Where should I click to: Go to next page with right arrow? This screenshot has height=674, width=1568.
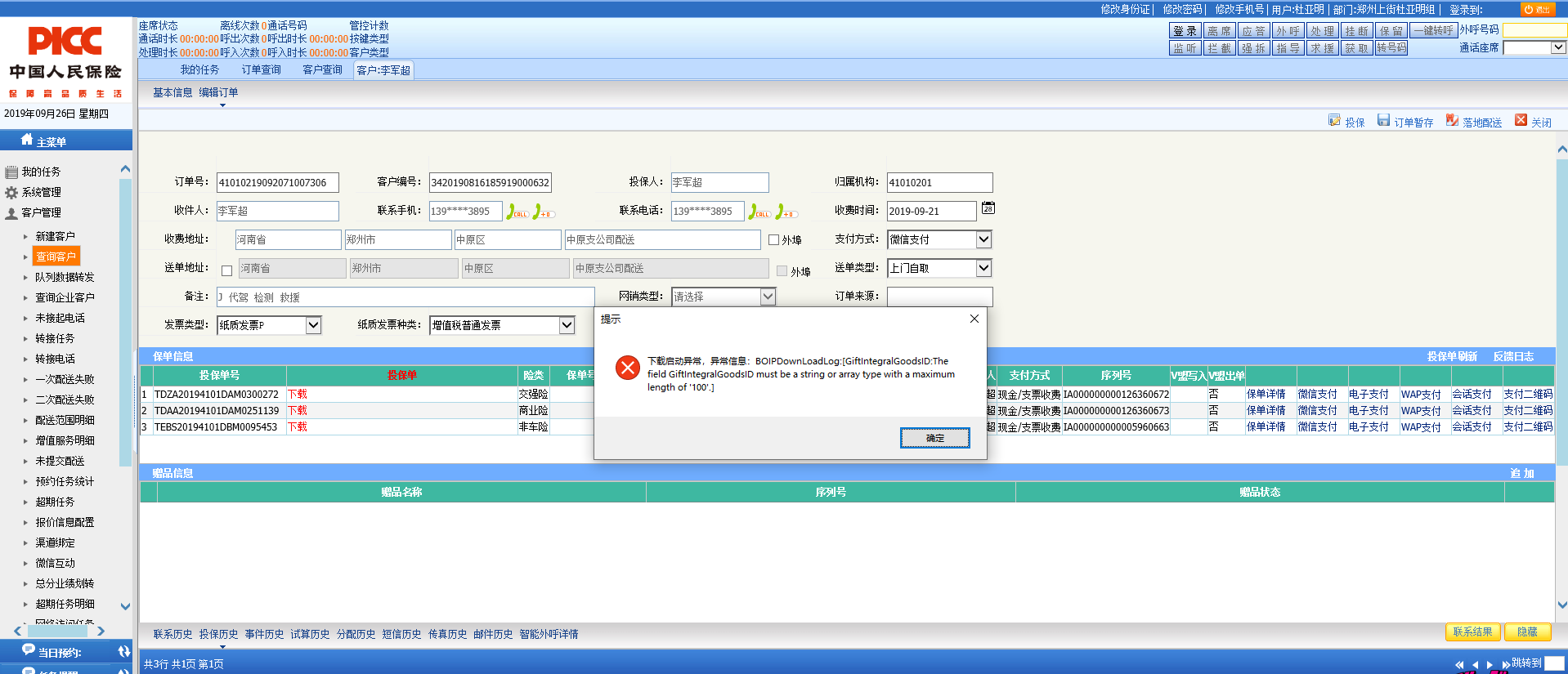click(x=1490, y=665)
